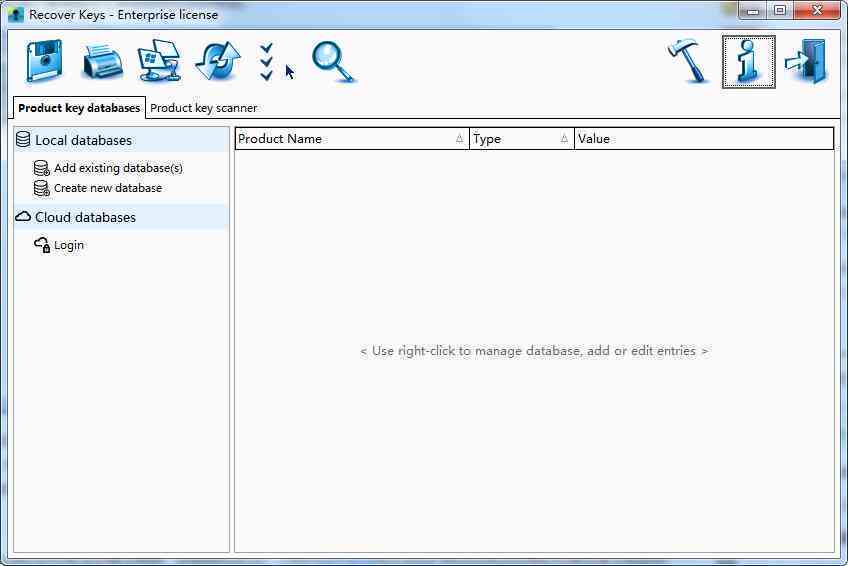Select Add existing database(s)

pos(118,168)
